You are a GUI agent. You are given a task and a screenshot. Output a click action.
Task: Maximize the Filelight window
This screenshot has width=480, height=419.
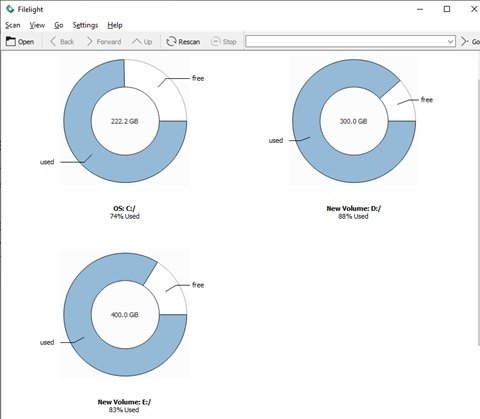tap(447, 9)
